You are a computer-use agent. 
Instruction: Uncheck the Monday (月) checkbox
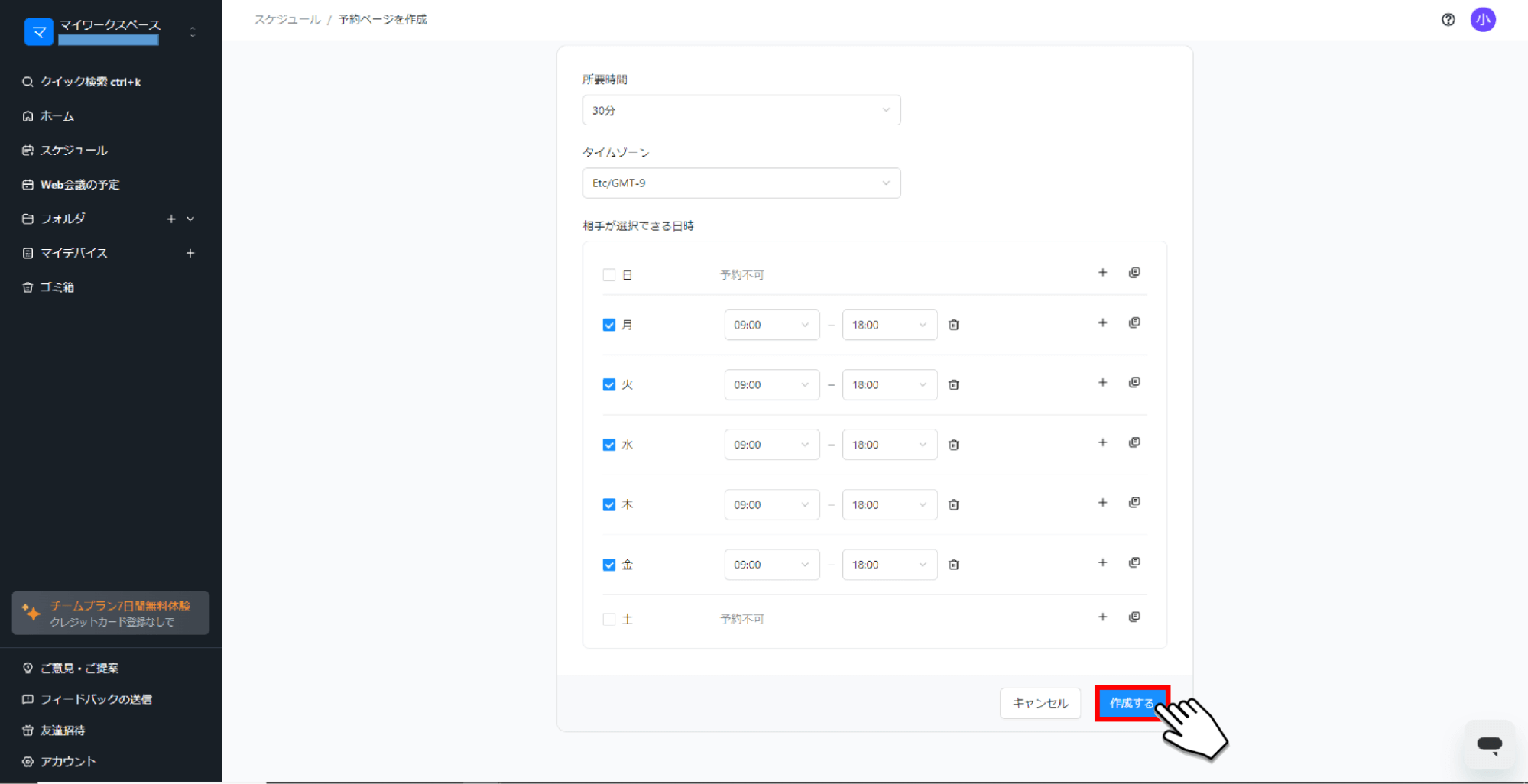609,325
